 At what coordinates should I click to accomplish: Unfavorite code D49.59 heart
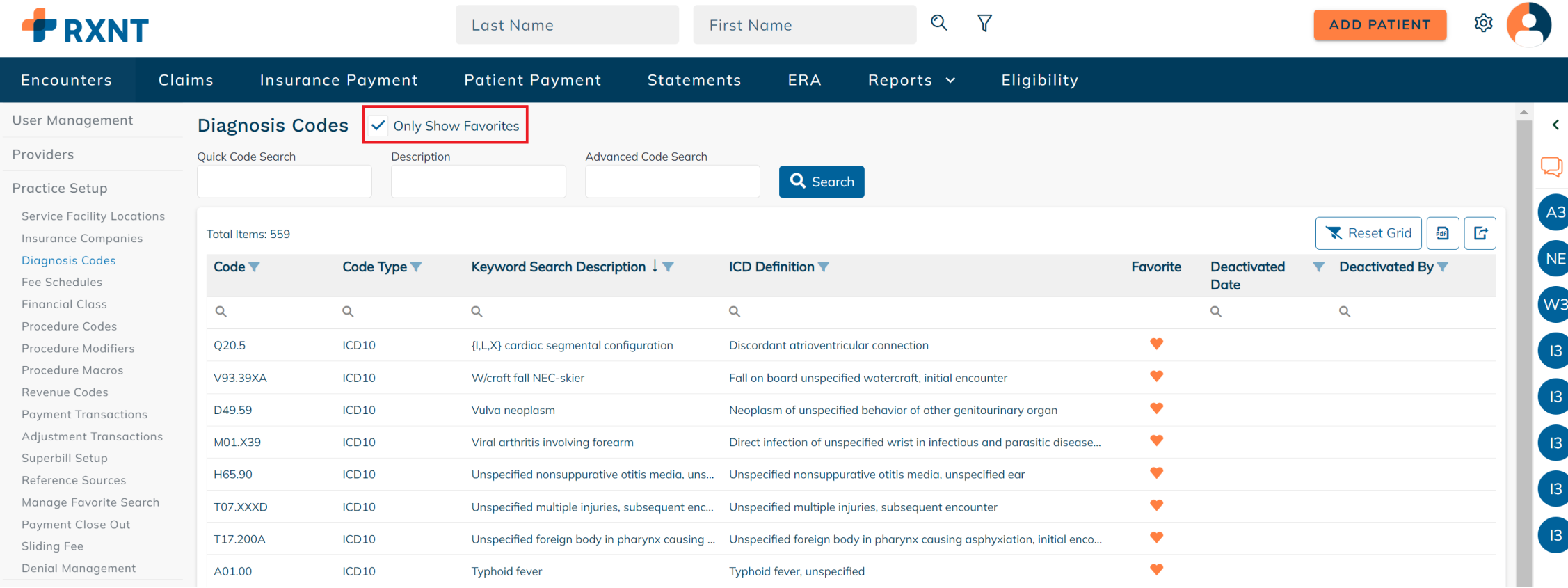pyautogui.click(x=1156, y=408)
